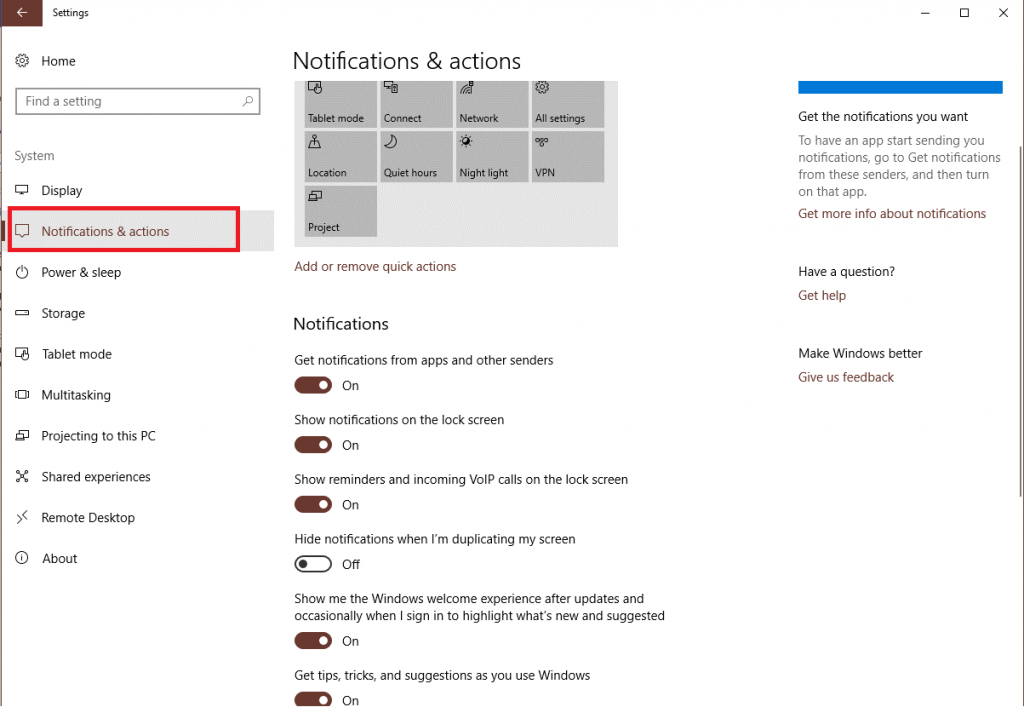
Task: Minimize the Settings window
Action: point(925,12)
